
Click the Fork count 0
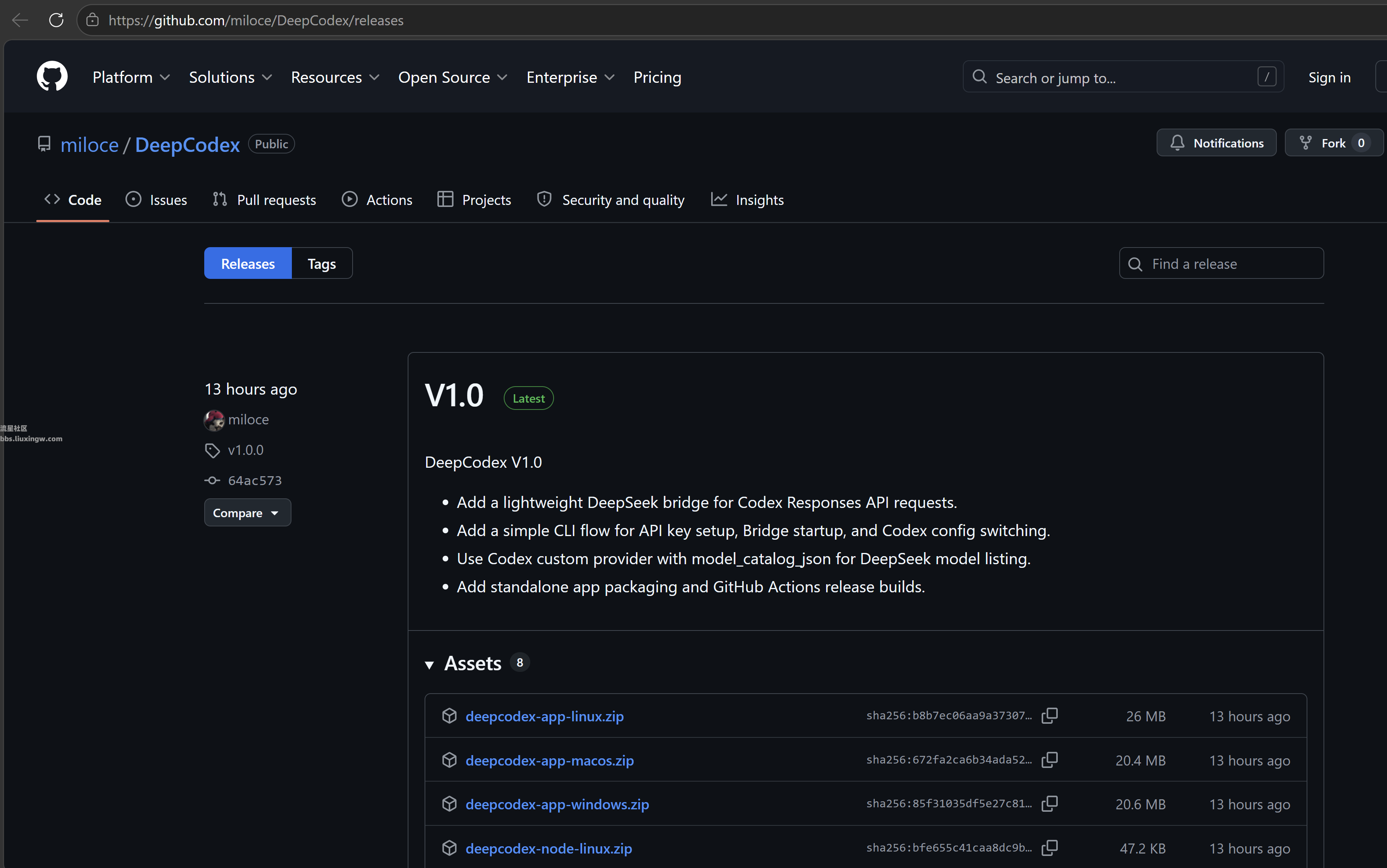coord(1361,143)
